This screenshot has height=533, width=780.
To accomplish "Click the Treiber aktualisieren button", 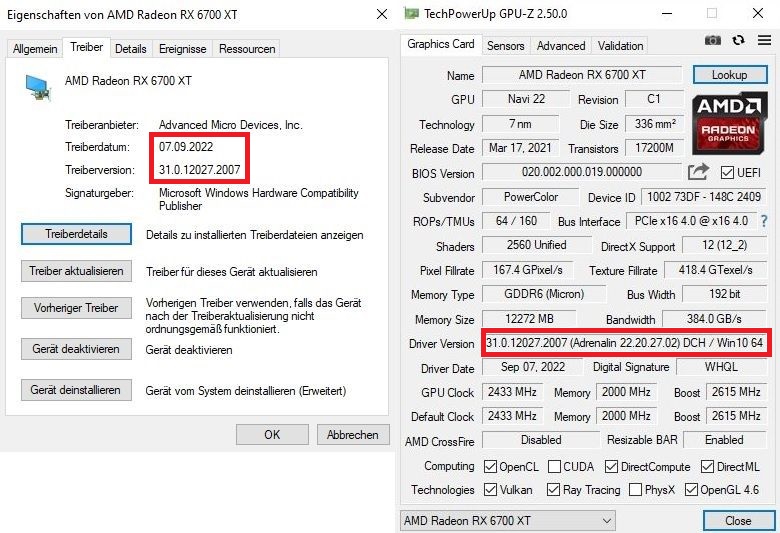I will [76, 271].
